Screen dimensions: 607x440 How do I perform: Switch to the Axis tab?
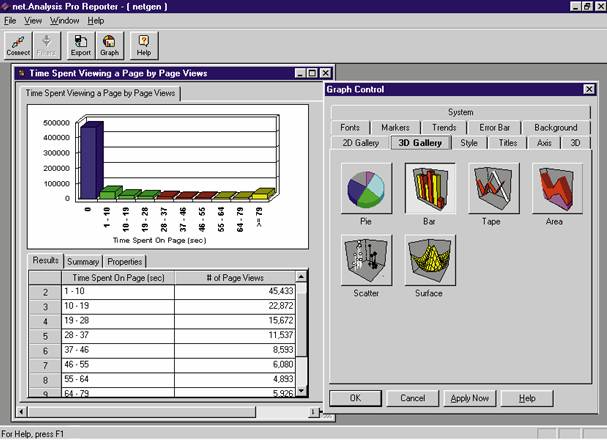click(x=544, y=143)
